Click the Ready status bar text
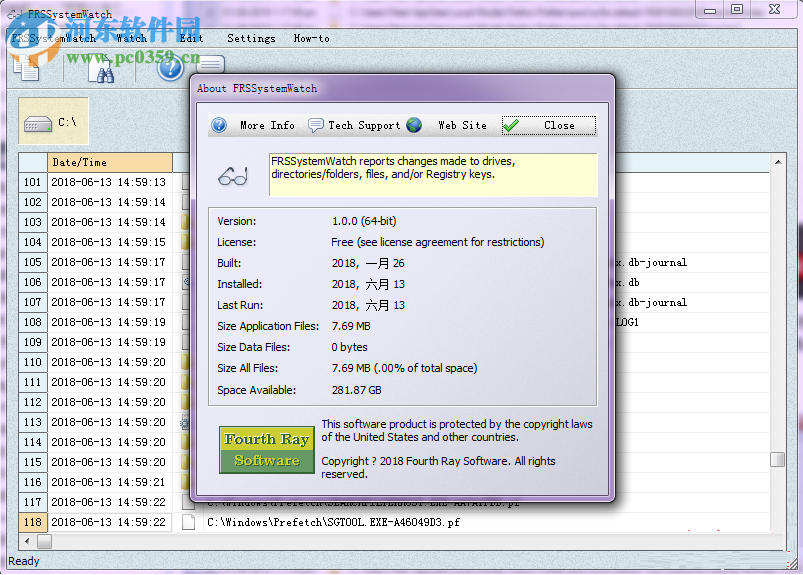 tap(24, 561)
